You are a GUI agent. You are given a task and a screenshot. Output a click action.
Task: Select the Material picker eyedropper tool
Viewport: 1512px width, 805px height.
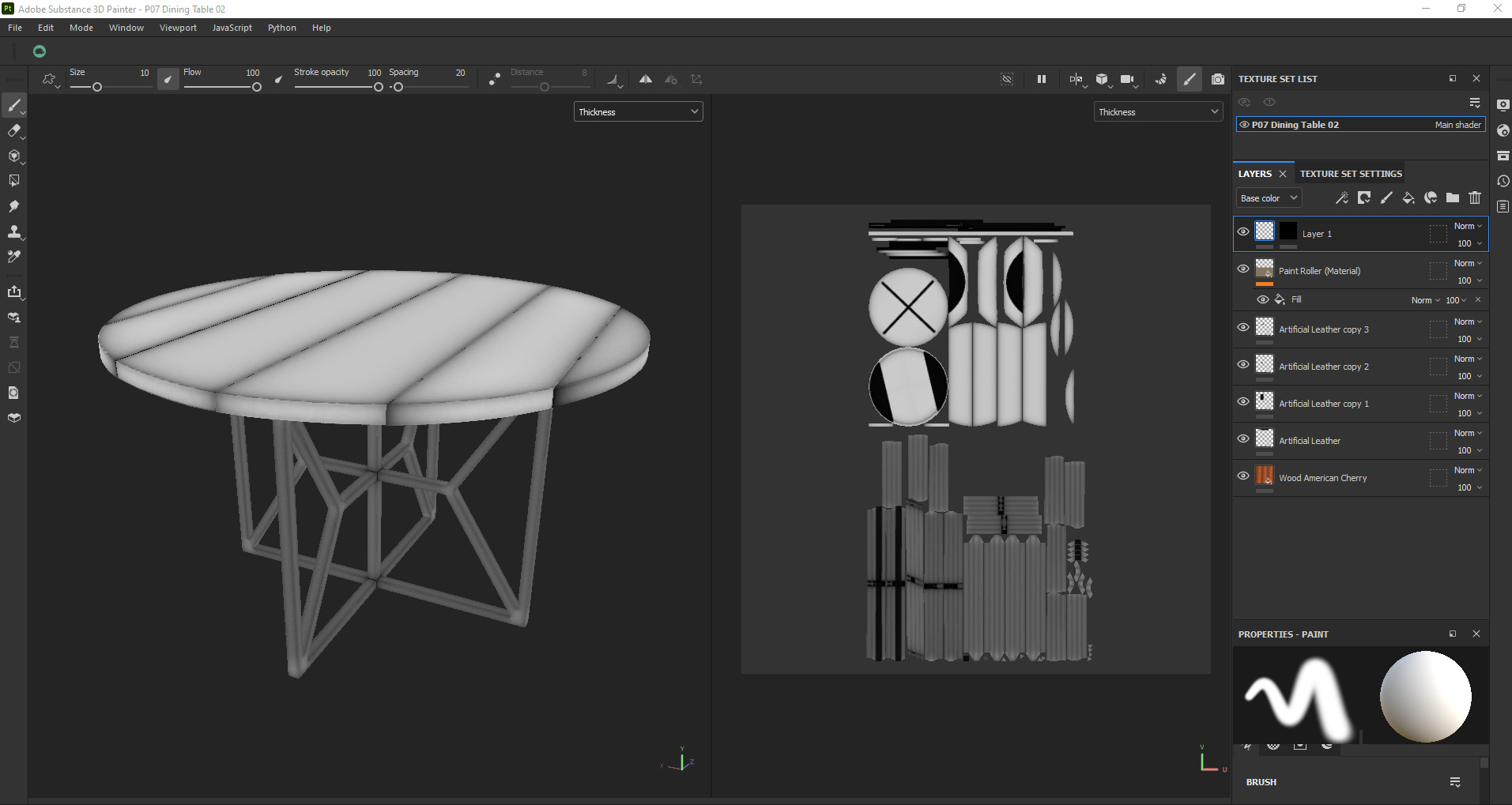click(14, 257)
